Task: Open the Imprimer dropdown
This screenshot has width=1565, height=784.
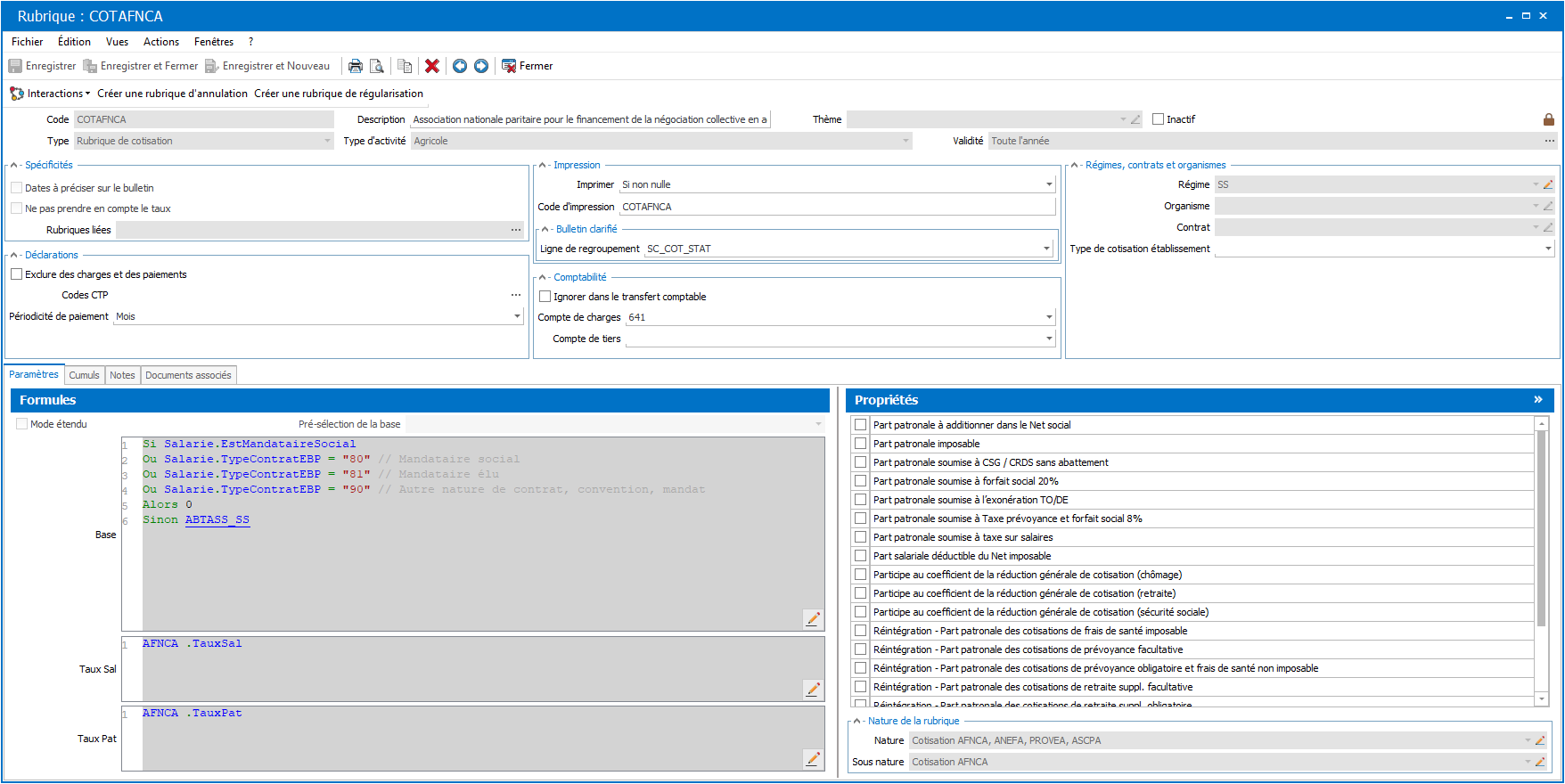Action: click(x=1049, y=184)
